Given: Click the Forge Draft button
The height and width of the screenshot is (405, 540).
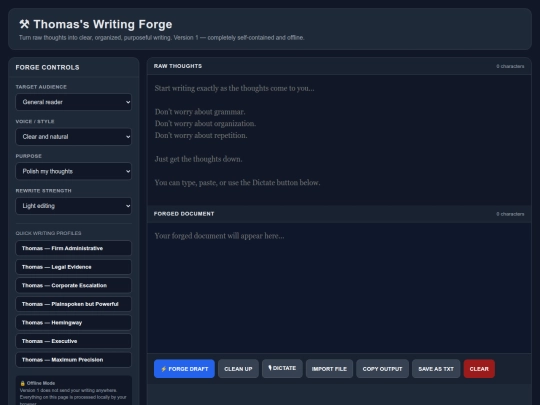Looking at the screenshot, I should tap(184, 369).
